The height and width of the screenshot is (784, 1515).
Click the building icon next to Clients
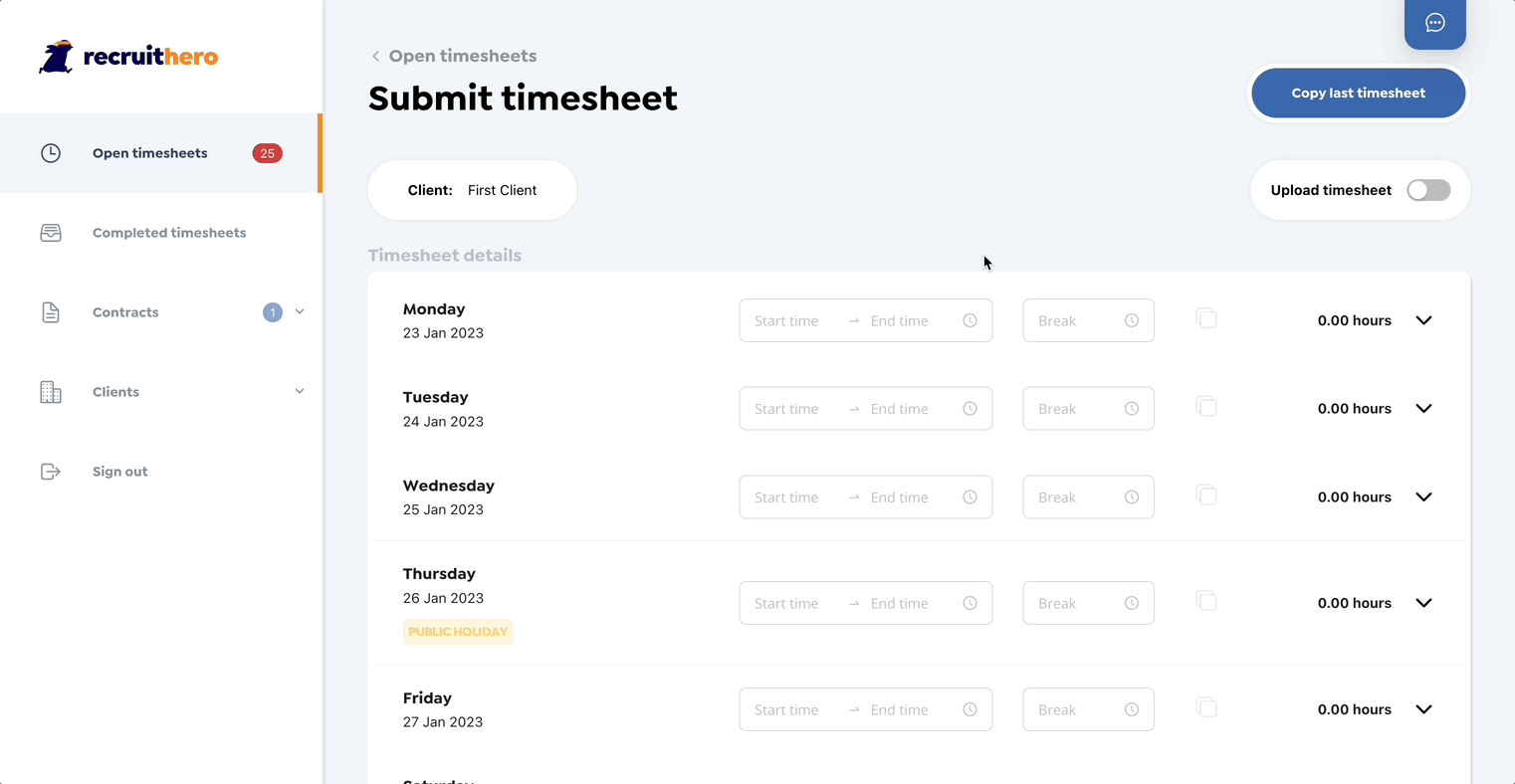coord(51,391)
